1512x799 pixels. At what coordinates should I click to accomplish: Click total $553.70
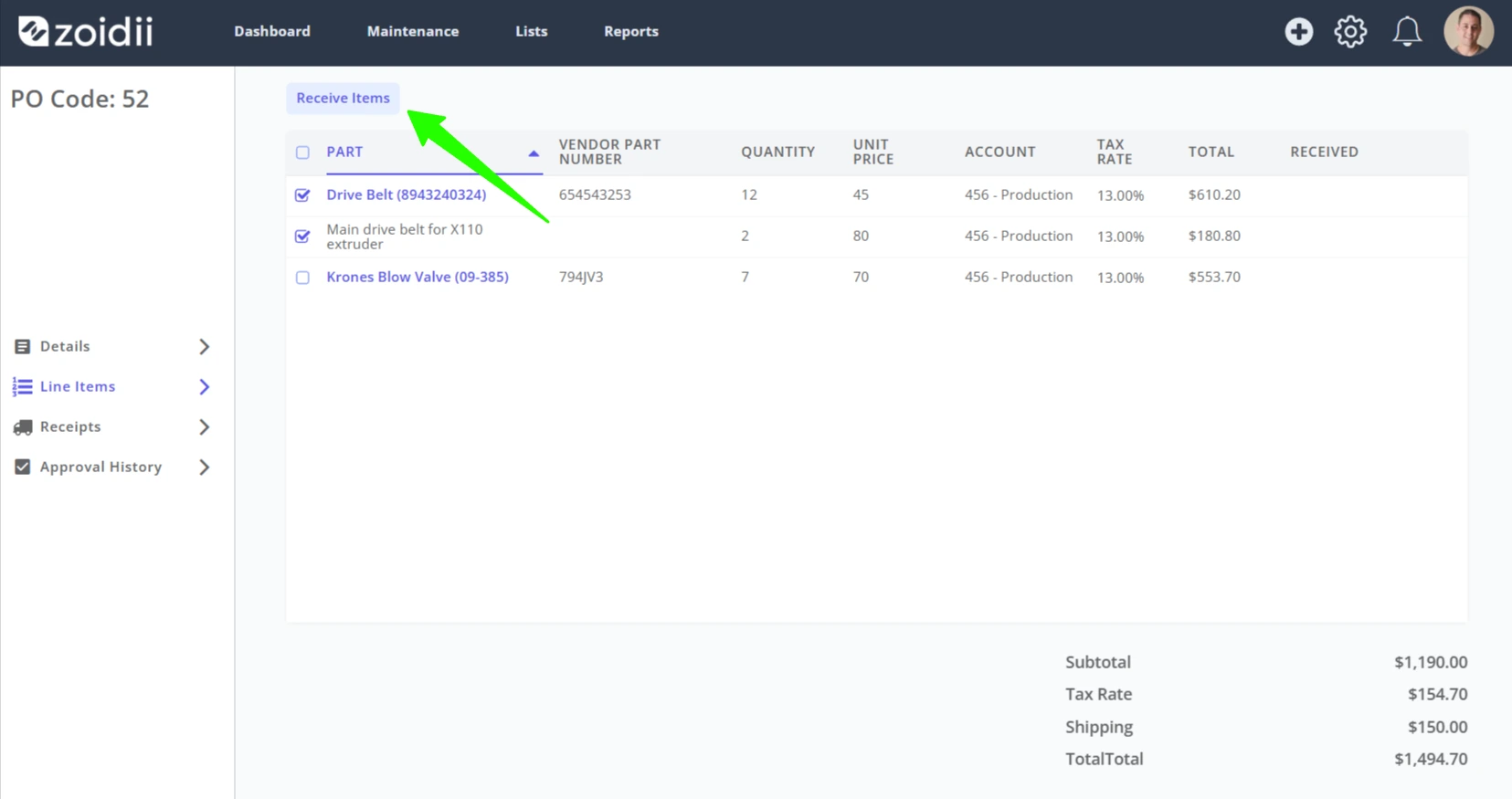click(1214, 277)
